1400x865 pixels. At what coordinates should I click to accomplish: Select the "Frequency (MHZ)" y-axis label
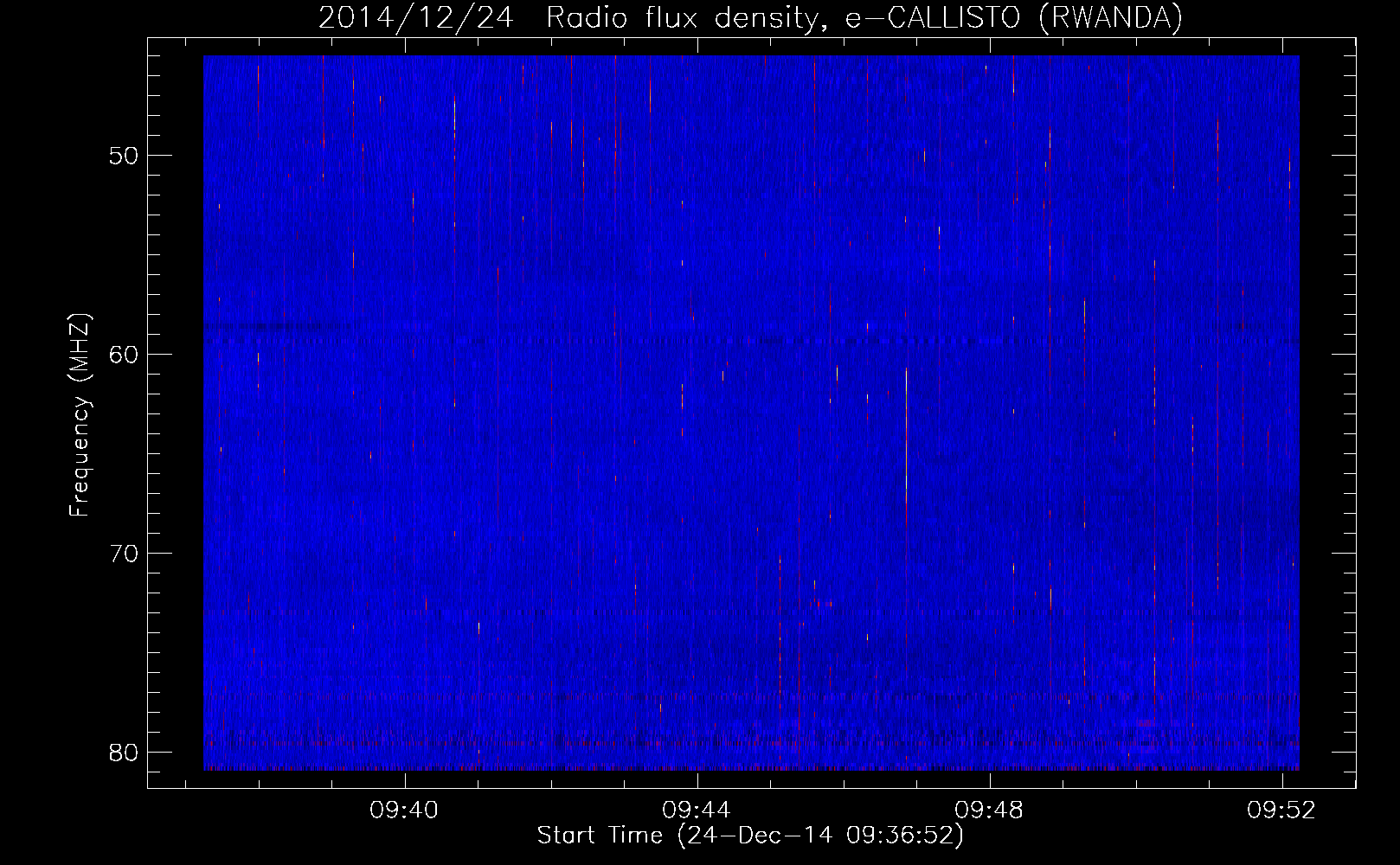[x=80, y=415]
